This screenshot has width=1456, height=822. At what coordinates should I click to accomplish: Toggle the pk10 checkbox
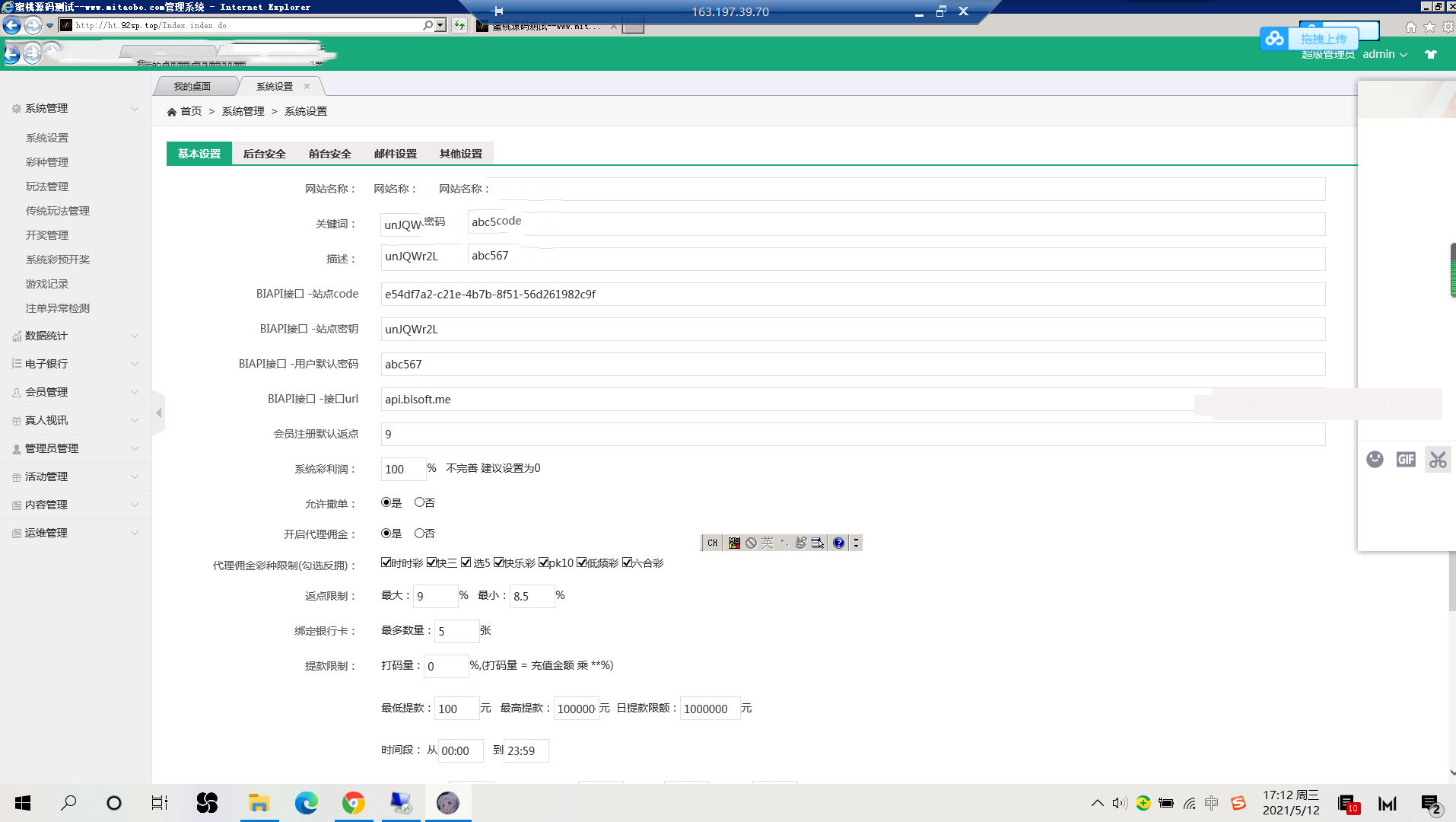pos(543,562)
